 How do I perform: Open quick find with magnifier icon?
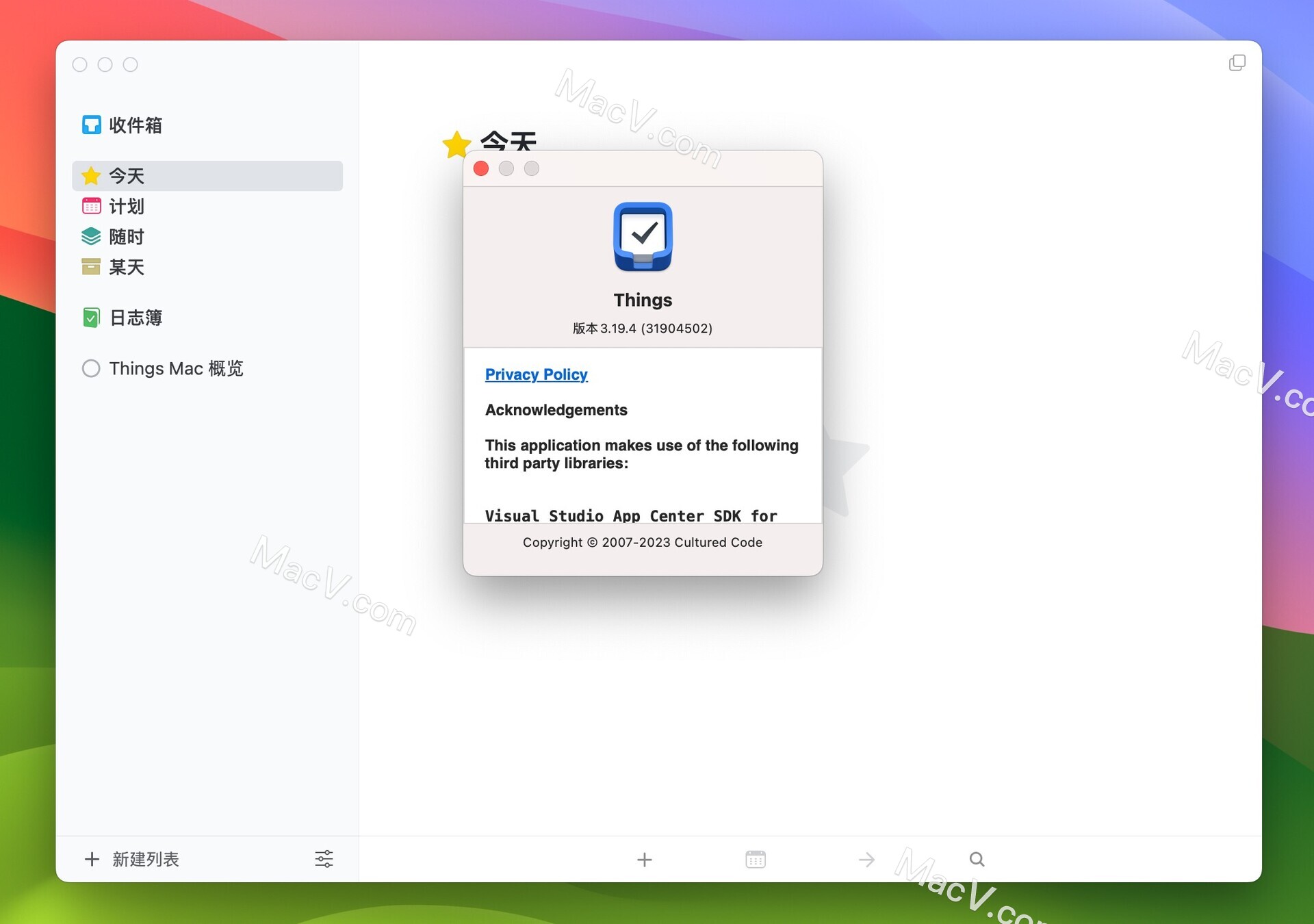[x=977, y=859]
